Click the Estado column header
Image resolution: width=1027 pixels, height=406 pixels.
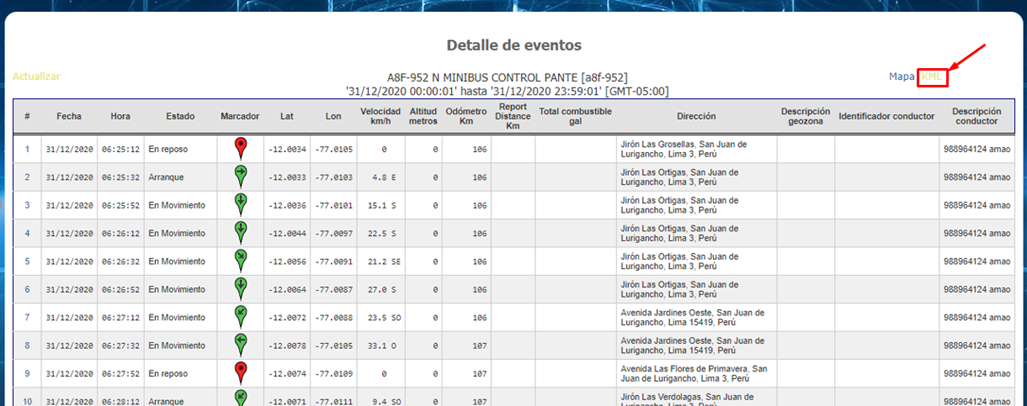click(x=180, y=116)
